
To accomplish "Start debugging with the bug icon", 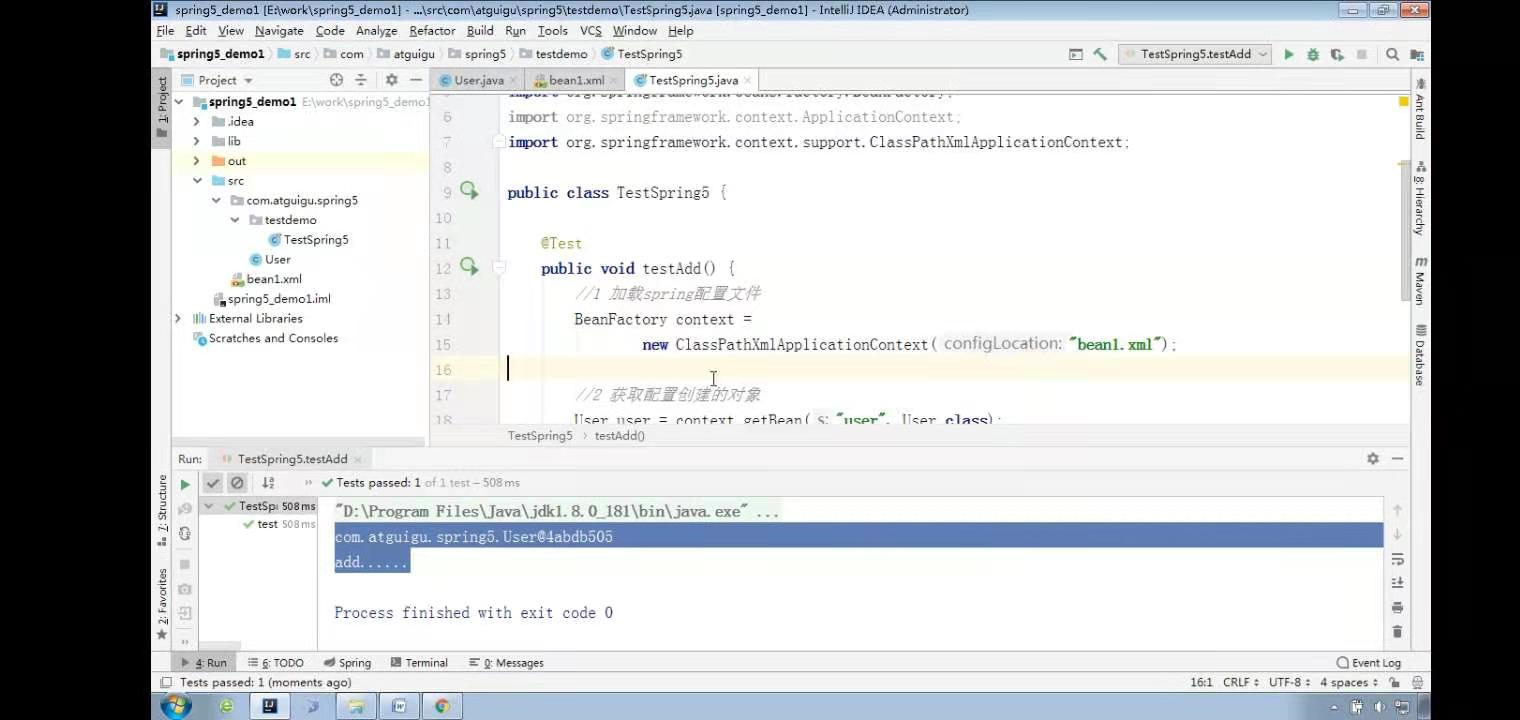I will (x=1313, y=54).
